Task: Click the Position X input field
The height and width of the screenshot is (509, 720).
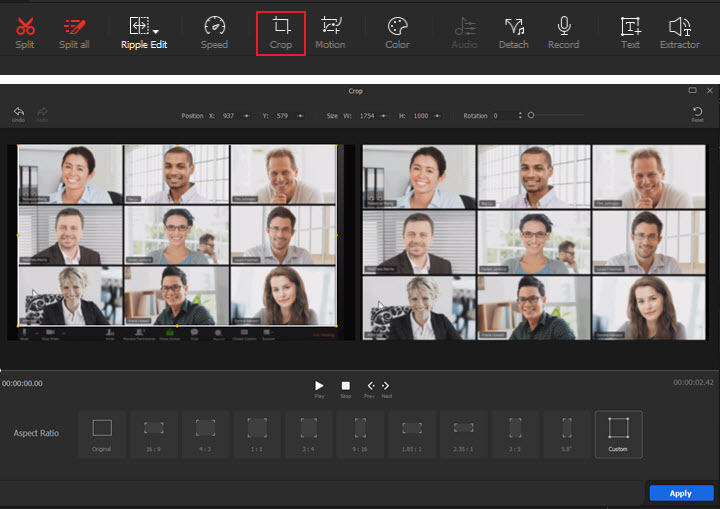Action: (x=230, y=116)
